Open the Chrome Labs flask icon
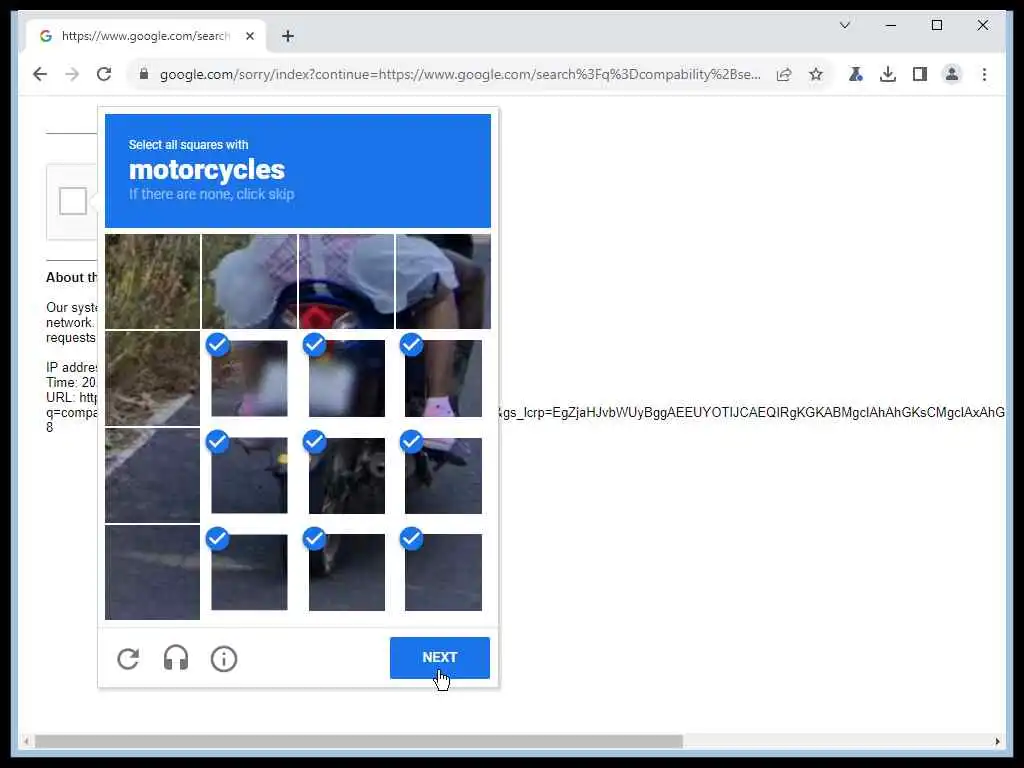1024x768 pixels. click(x=856, y=74)
